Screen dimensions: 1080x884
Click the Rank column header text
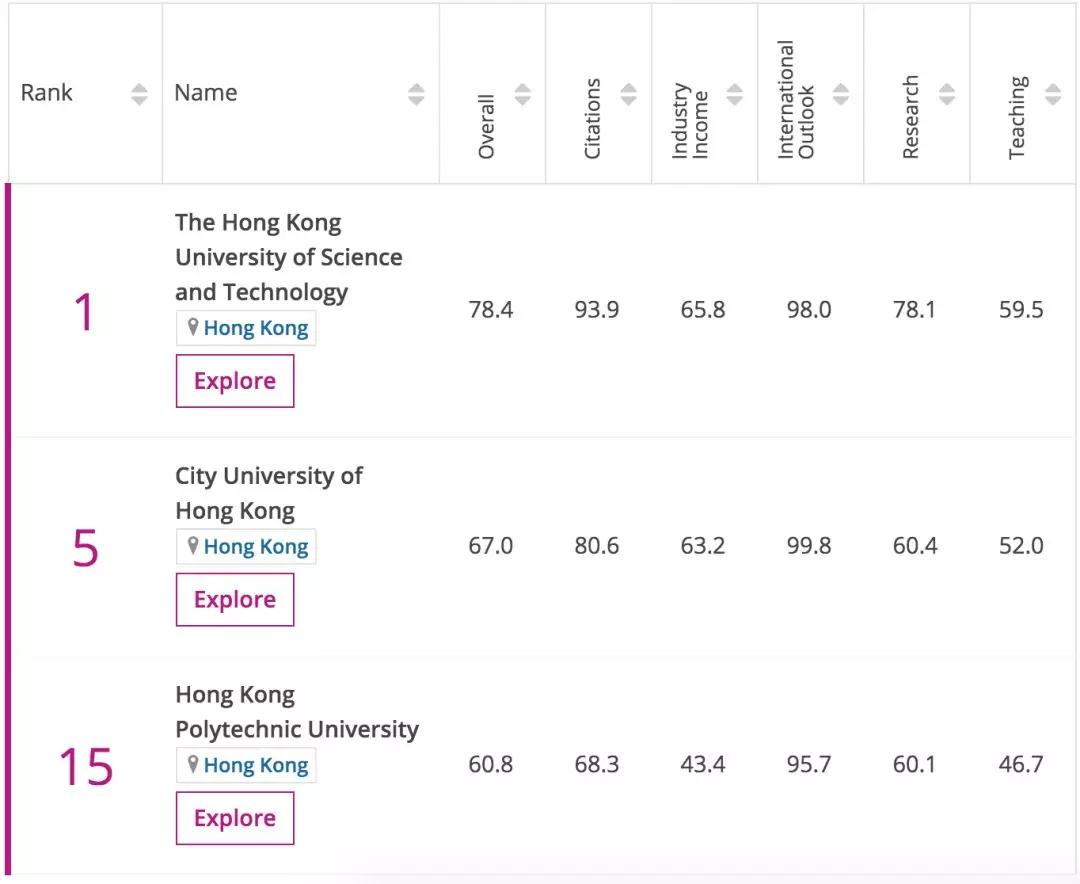47,93
